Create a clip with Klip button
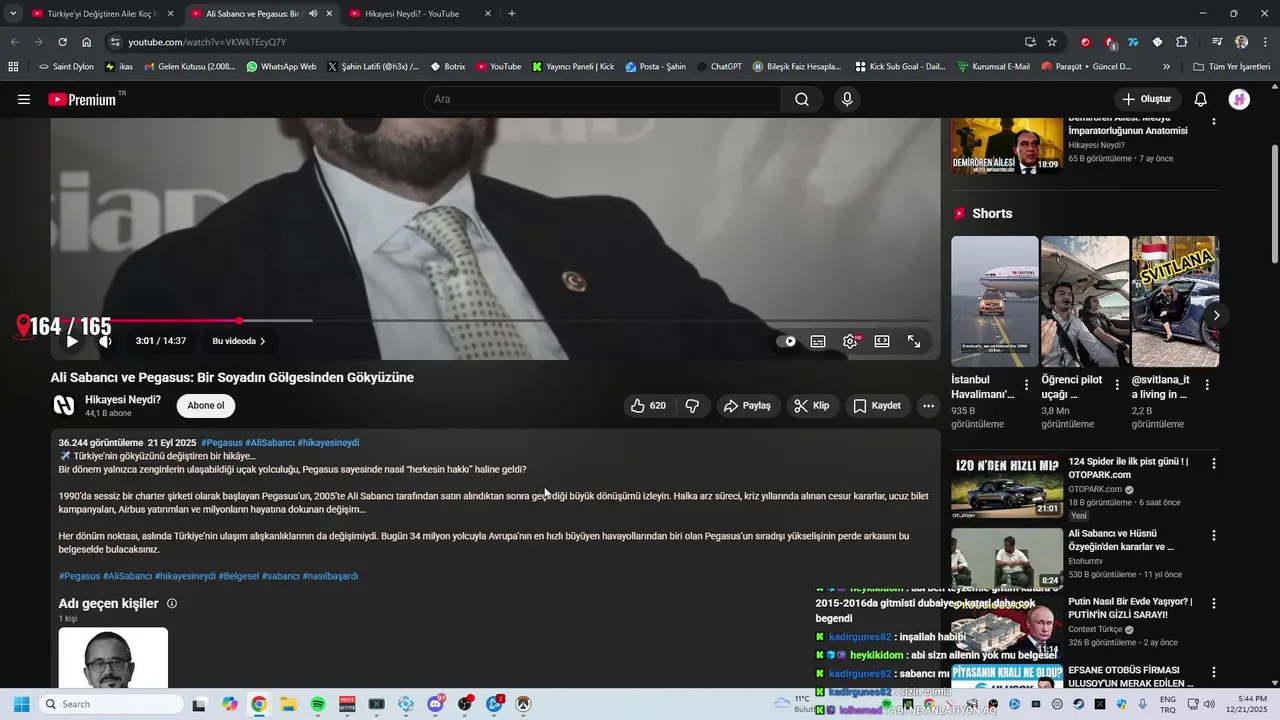The image size is (1280, 720). click(x=812, y=406)
